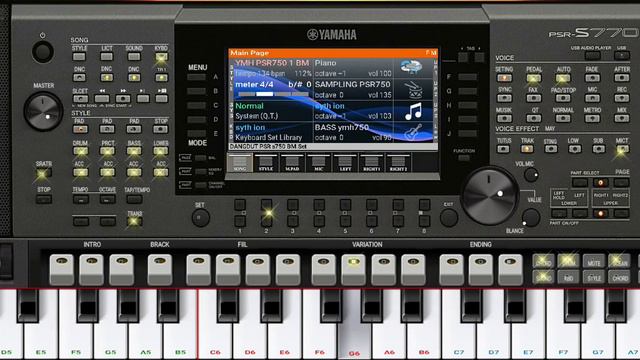This screenshot has height=360, width=640.
Task: Click the METRO metronome button
Action: tap(592, 118)
